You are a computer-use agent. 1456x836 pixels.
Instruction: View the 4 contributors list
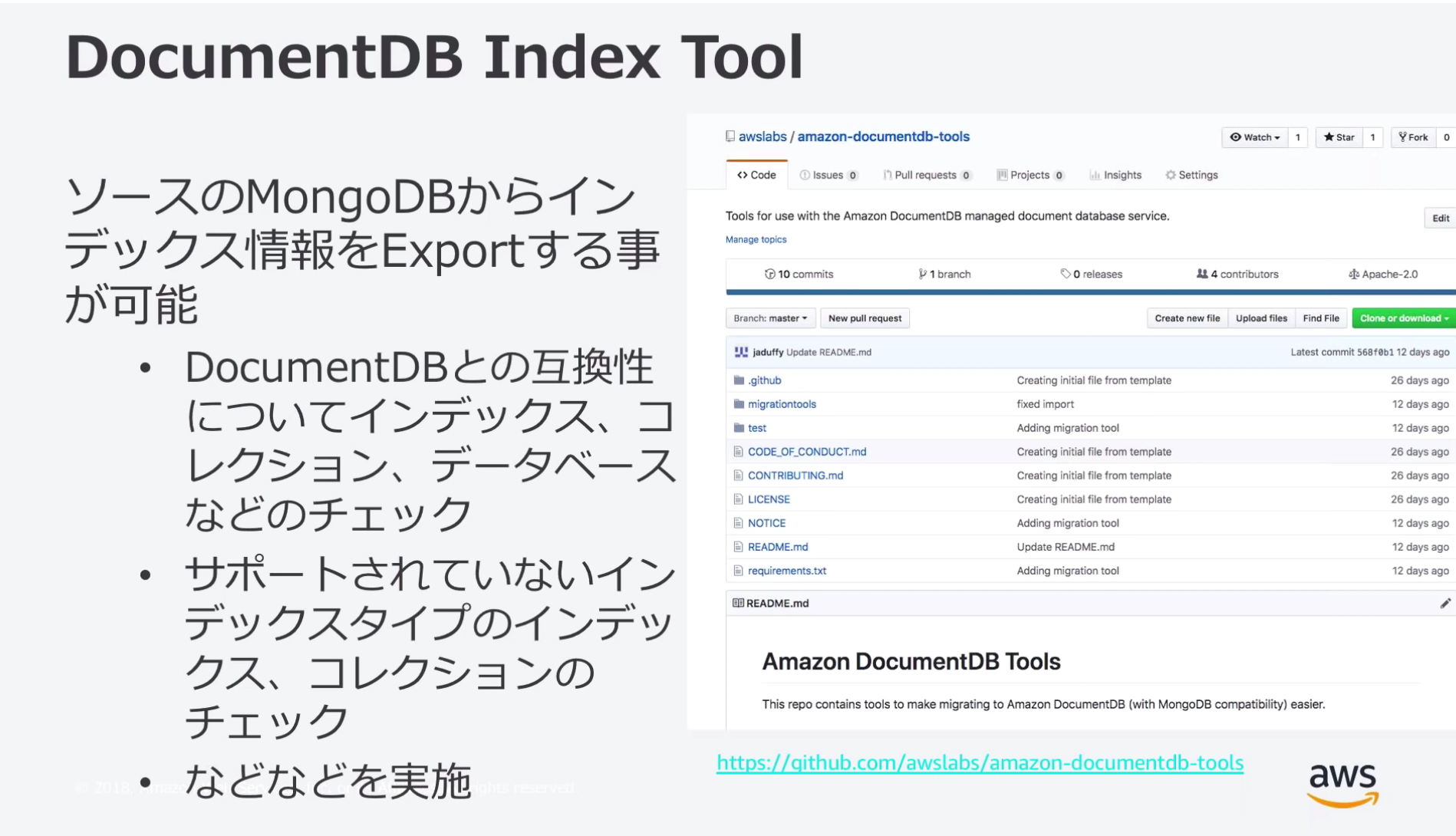click(1237, 274)
